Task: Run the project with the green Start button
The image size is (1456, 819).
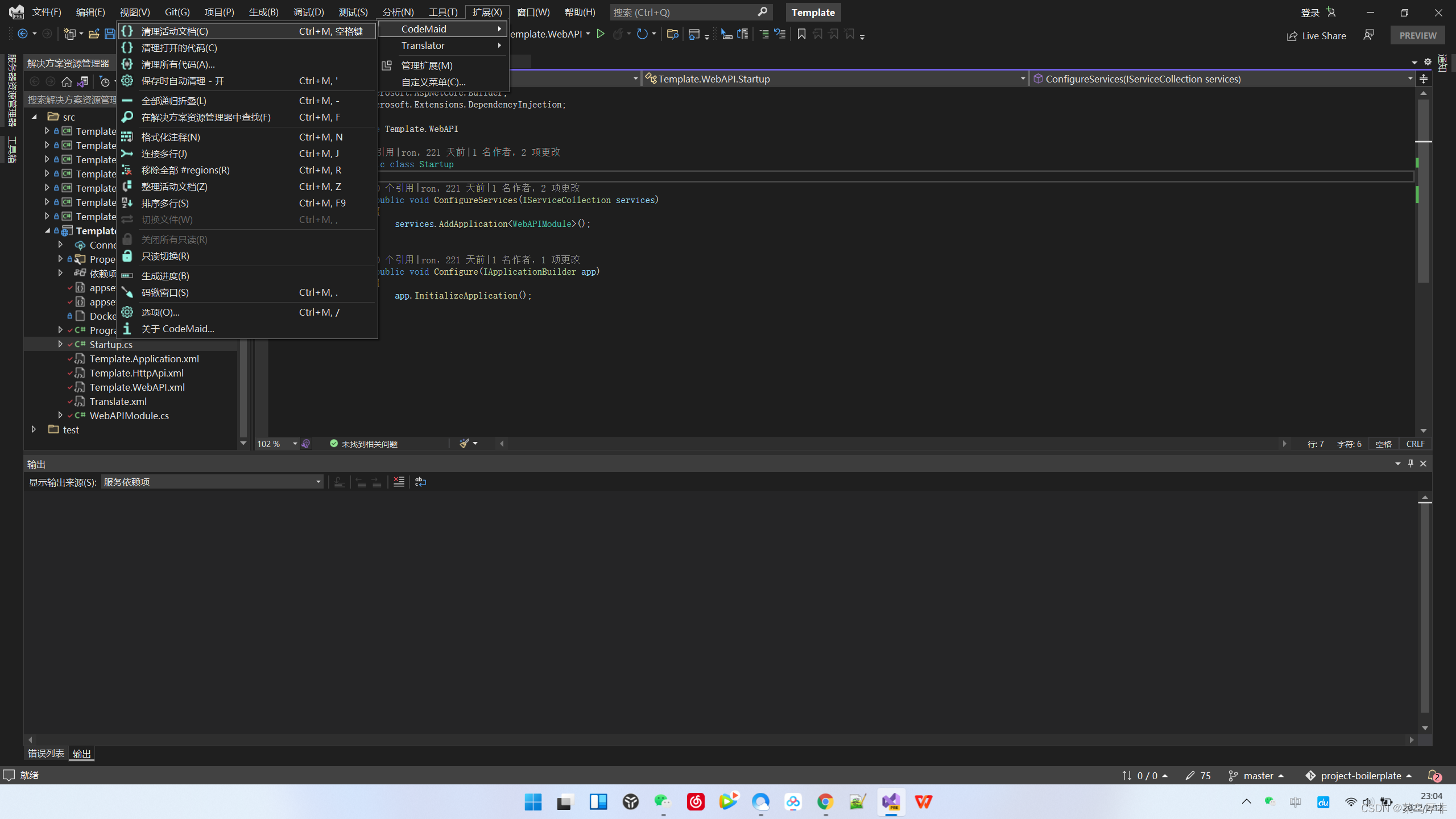Action: tap(601, 34)
